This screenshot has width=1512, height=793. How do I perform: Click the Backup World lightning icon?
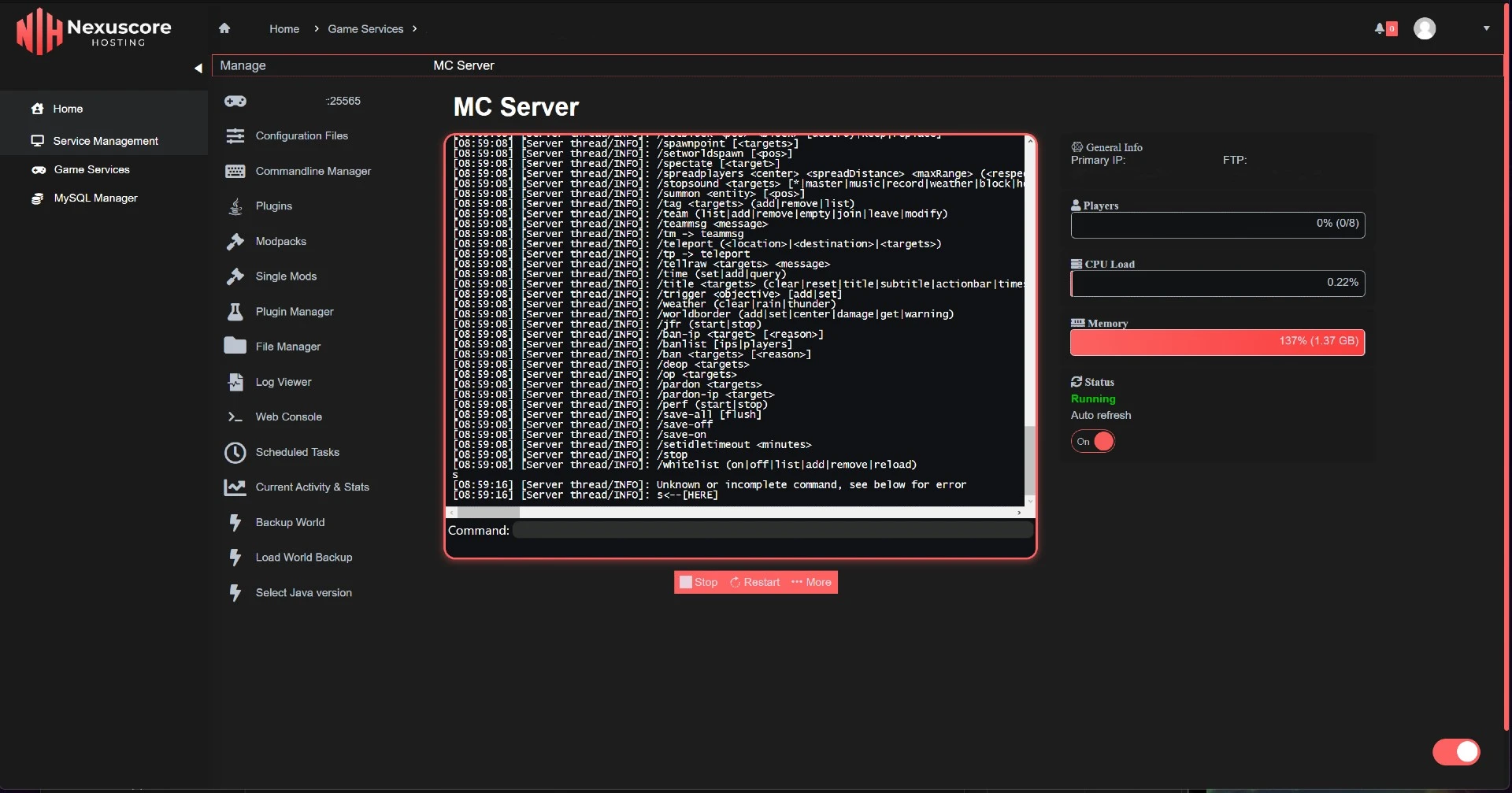click(235, 522)
